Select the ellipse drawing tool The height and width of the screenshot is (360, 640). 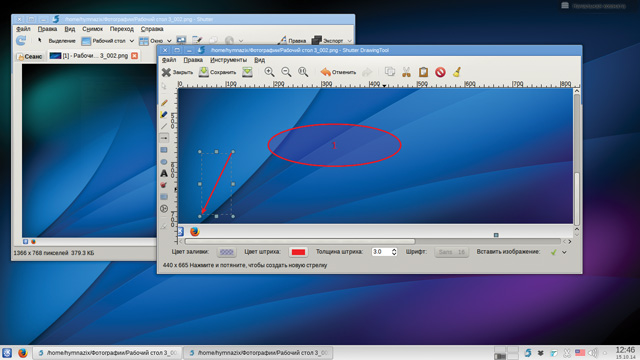pos(164,162)
